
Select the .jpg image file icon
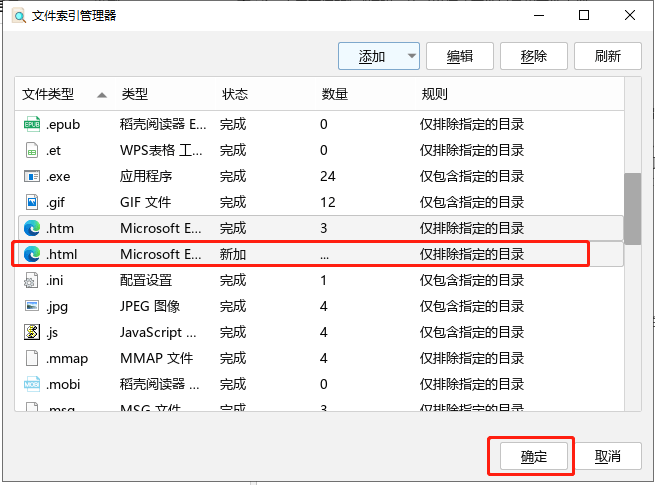pos(32,306)
